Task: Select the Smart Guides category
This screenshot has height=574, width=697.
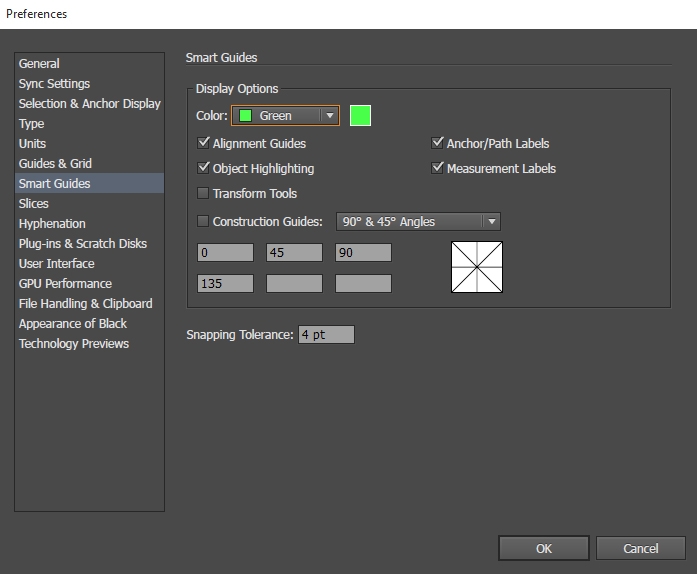Action: 89,183
